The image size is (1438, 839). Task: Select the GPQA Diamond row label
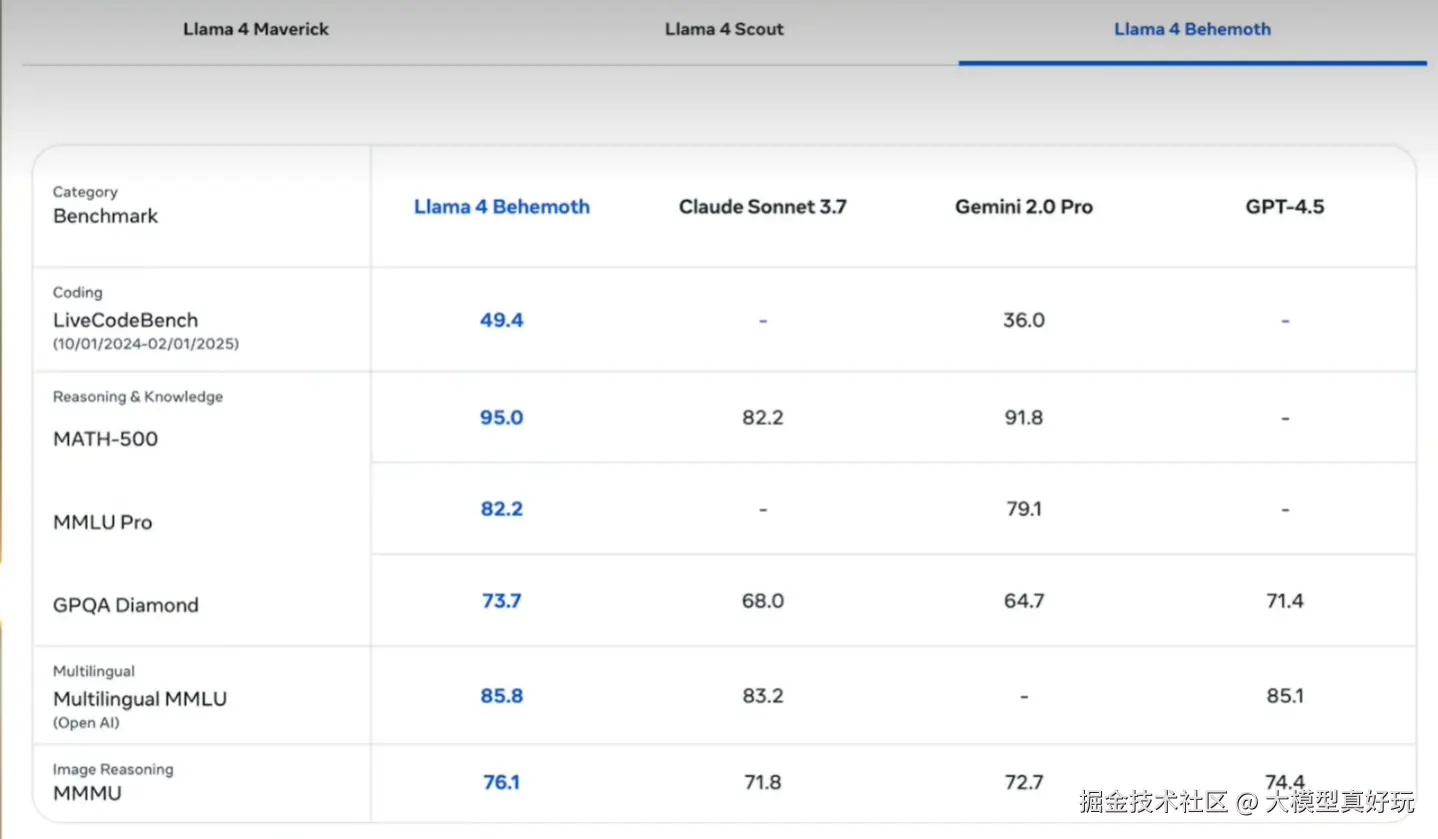point(125,605)
